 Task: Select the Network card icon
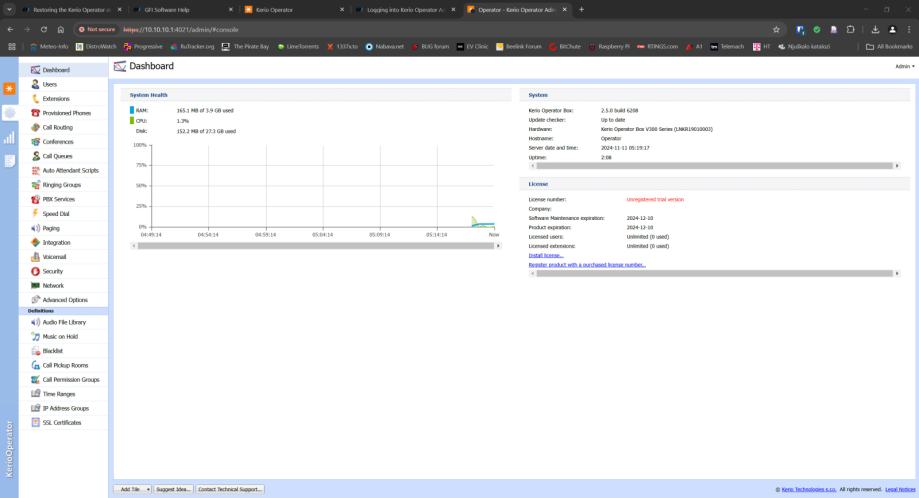pos(35,285)
